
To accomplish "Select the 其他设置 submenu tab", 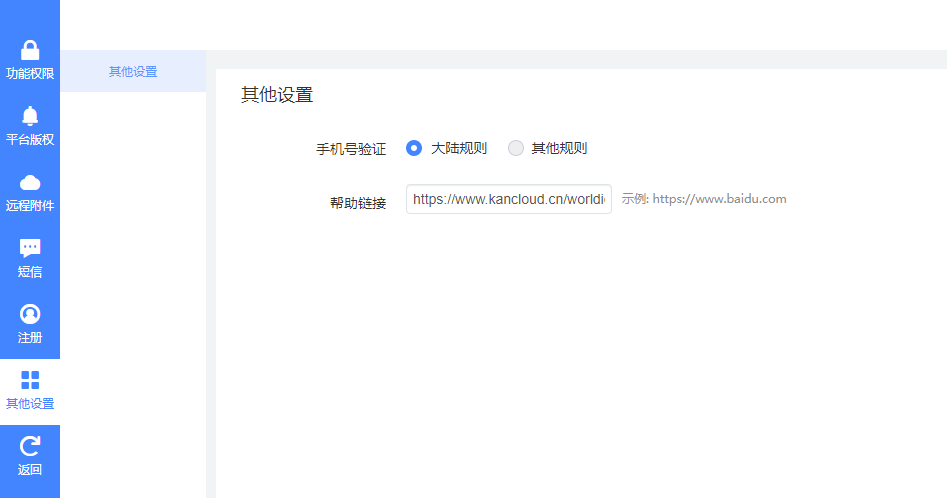I will (x=133, y=71).
